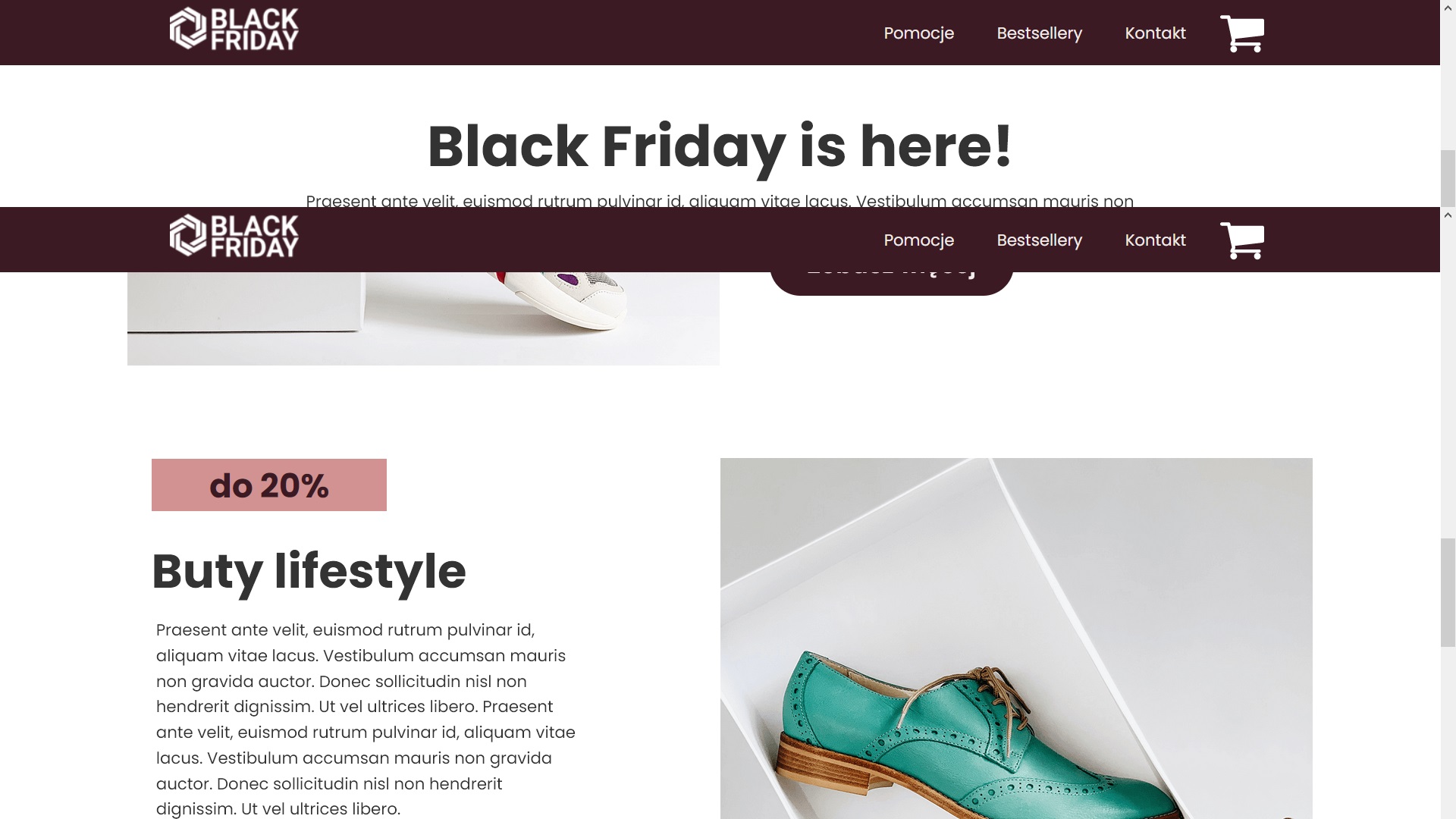Click the scrollbar up arrow
The width and height of the screenshot is (1456, 819).
pyautogui.click(x=1448, y=215)
